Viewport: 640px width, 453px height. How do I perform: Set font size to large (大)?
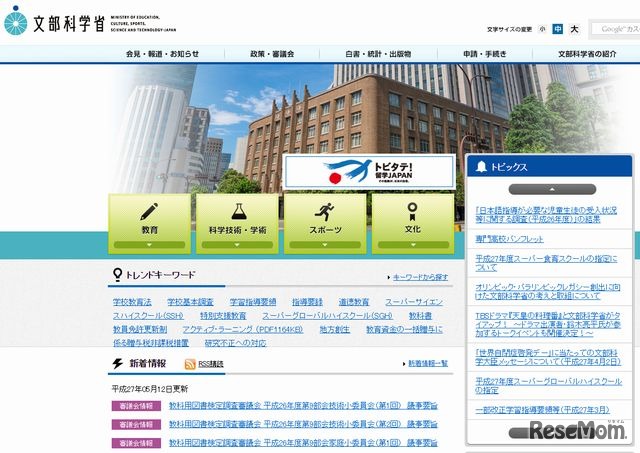point(574,29)
